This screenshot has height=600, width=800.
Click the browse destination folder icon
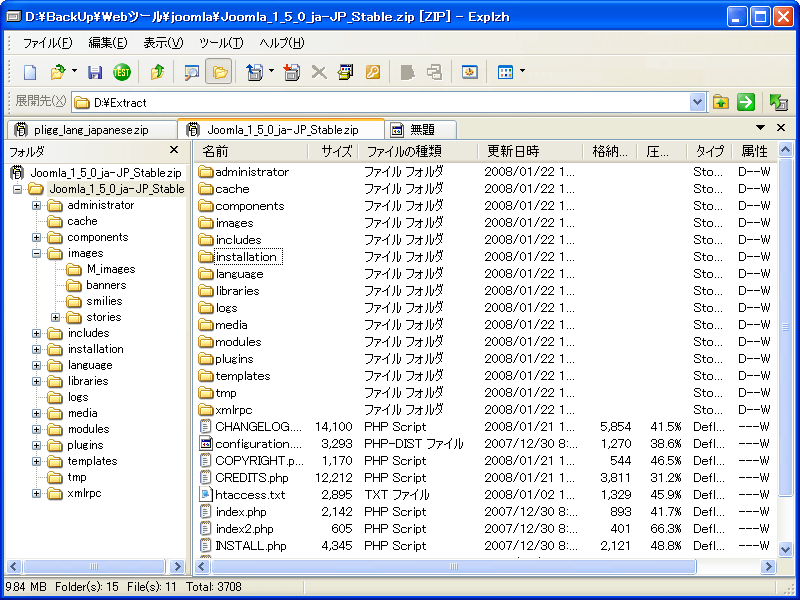720,102
